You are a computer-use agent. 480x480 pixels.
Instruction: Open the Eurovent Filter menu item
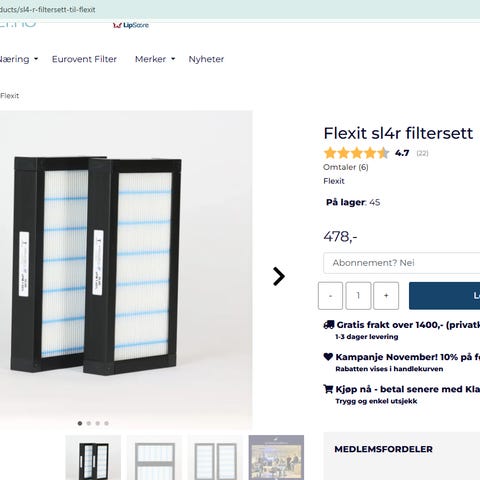pyautogui.click(x=84, y=59)
